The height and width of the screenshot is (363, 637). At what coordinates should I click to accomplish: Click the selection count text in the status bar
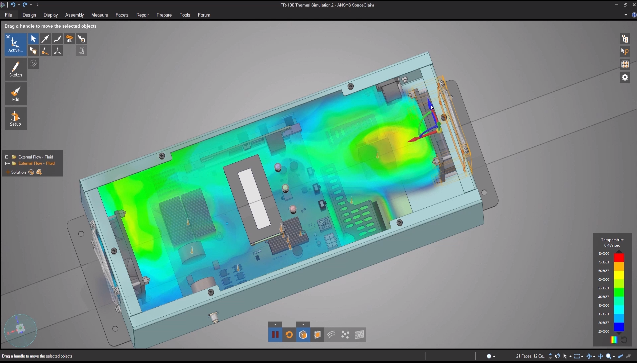pyautogui.click(x=530, y=356)
